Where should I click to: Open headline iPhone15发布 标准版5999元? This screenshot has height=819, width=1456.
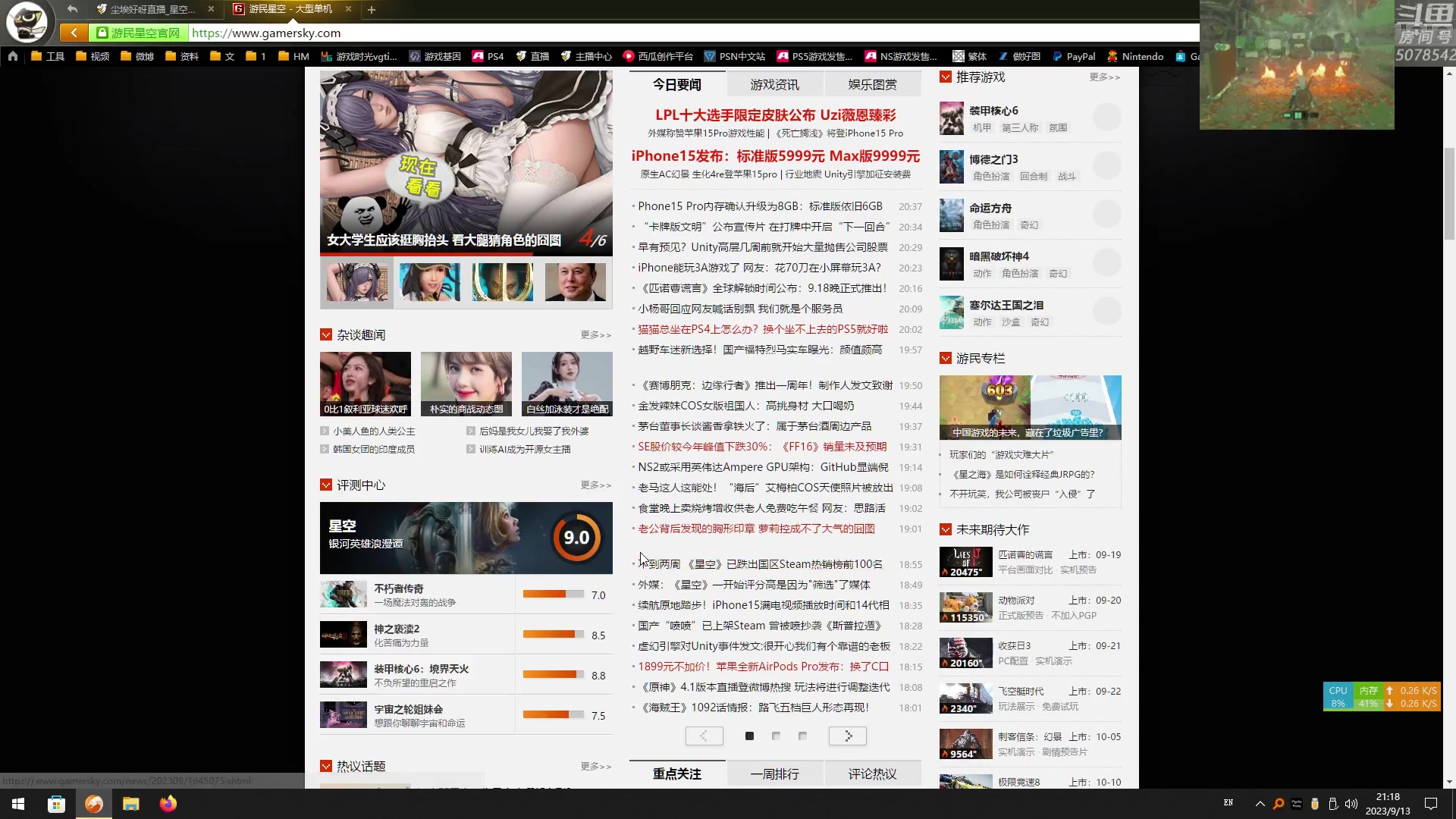click(776, 156)
